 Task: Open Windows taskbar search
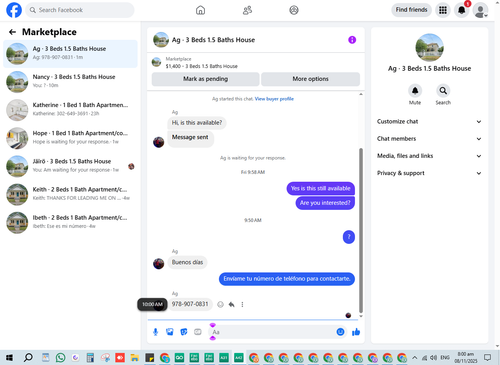(28, 358)
